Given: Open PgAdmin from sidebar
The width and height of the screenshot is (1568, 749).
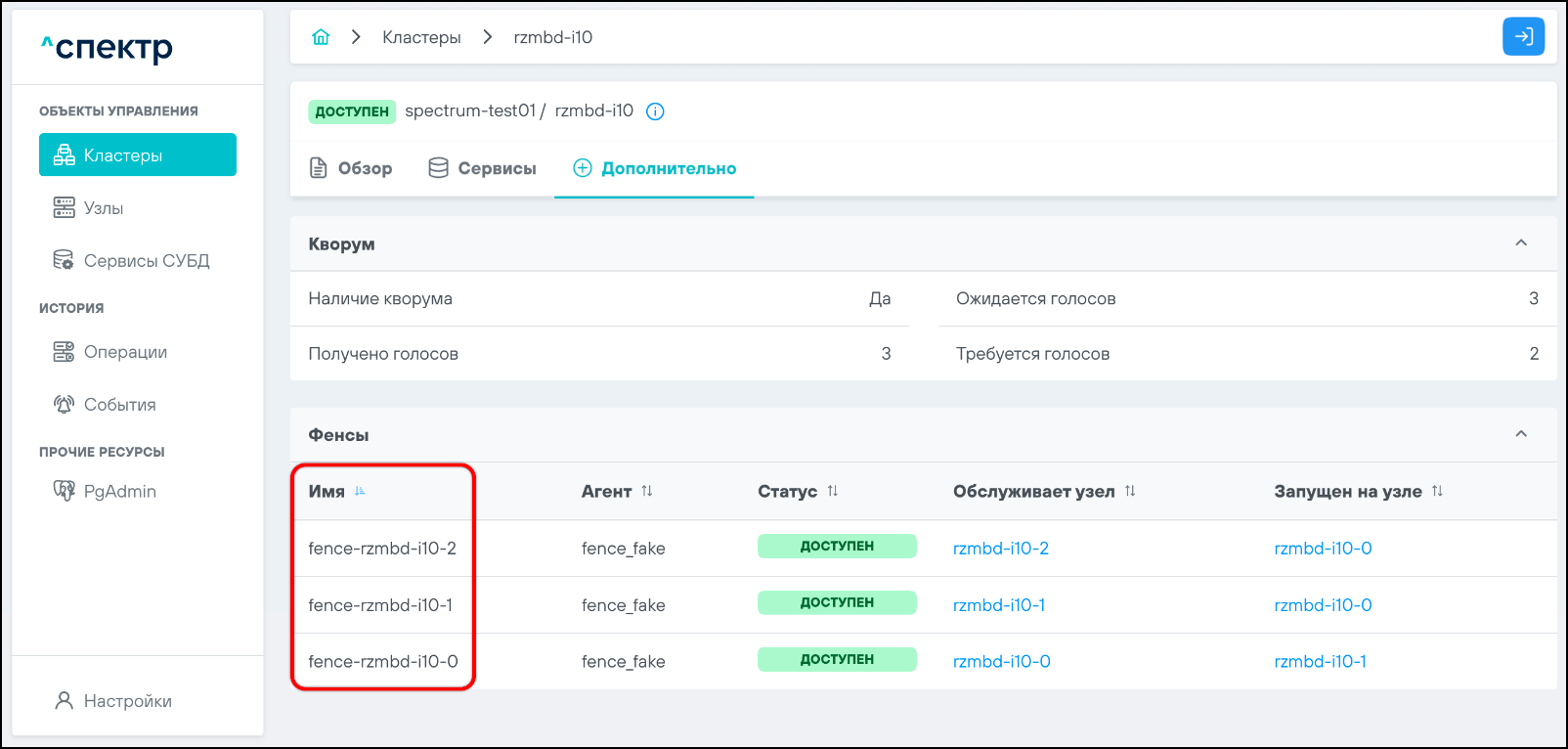Looking at the screenshot, I should click(119, 491).
